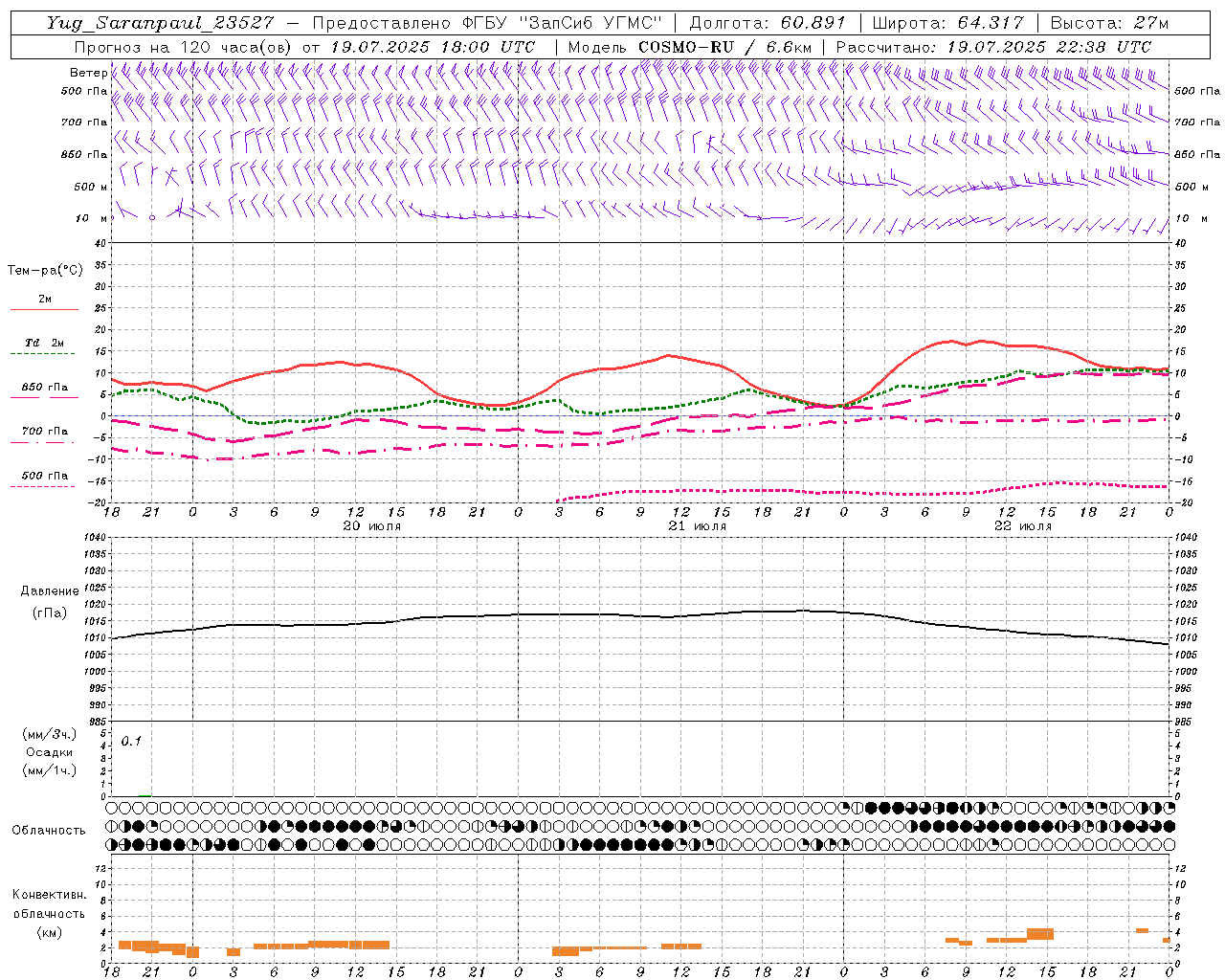Click the 'Тем-ра(°C)' temperature legend heading
This screenshot has width=1225, height=980.
point(45,271)
